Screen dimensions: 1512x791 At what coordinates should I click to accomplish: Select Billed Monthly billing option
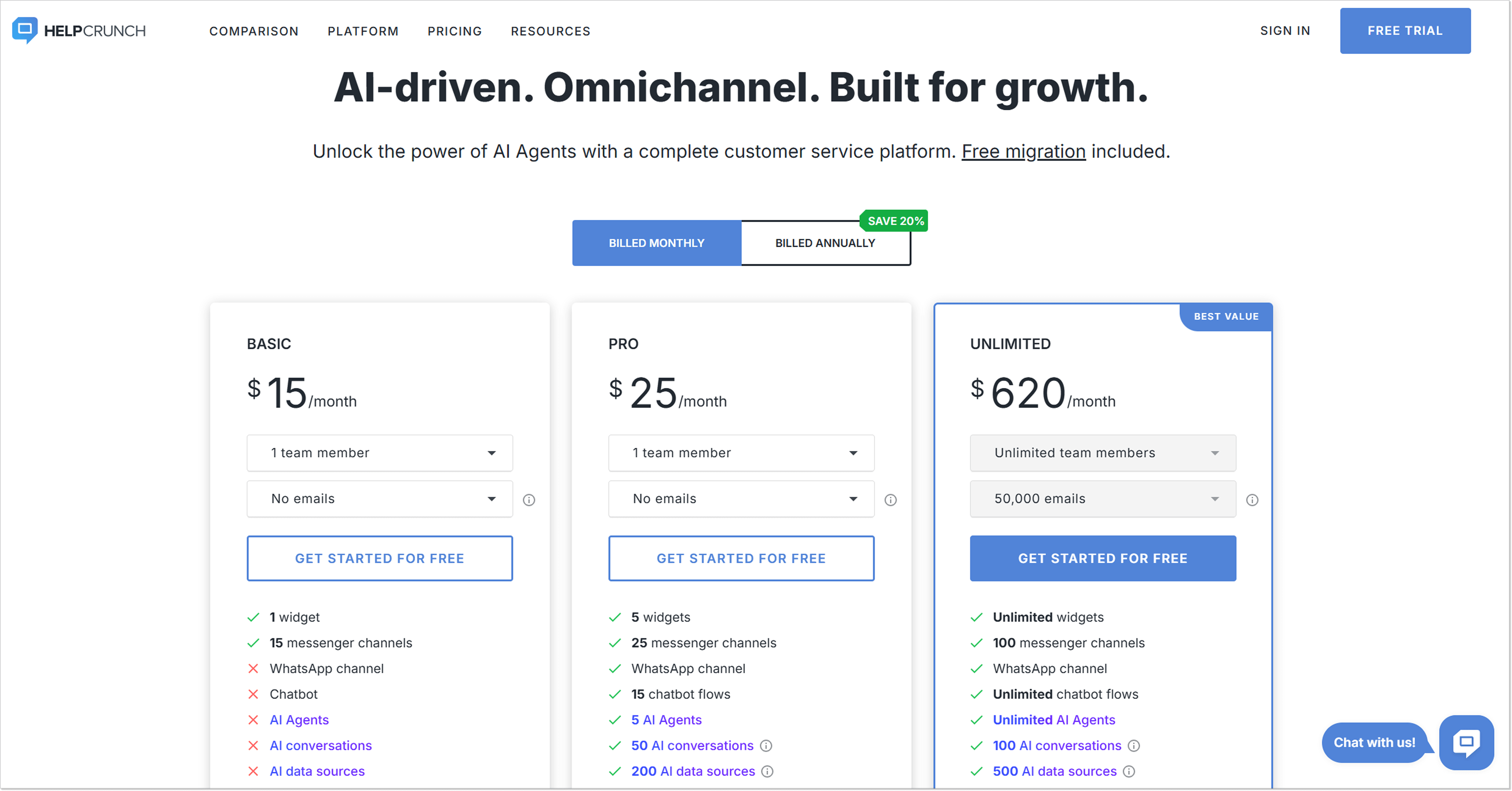pos(656,242)
